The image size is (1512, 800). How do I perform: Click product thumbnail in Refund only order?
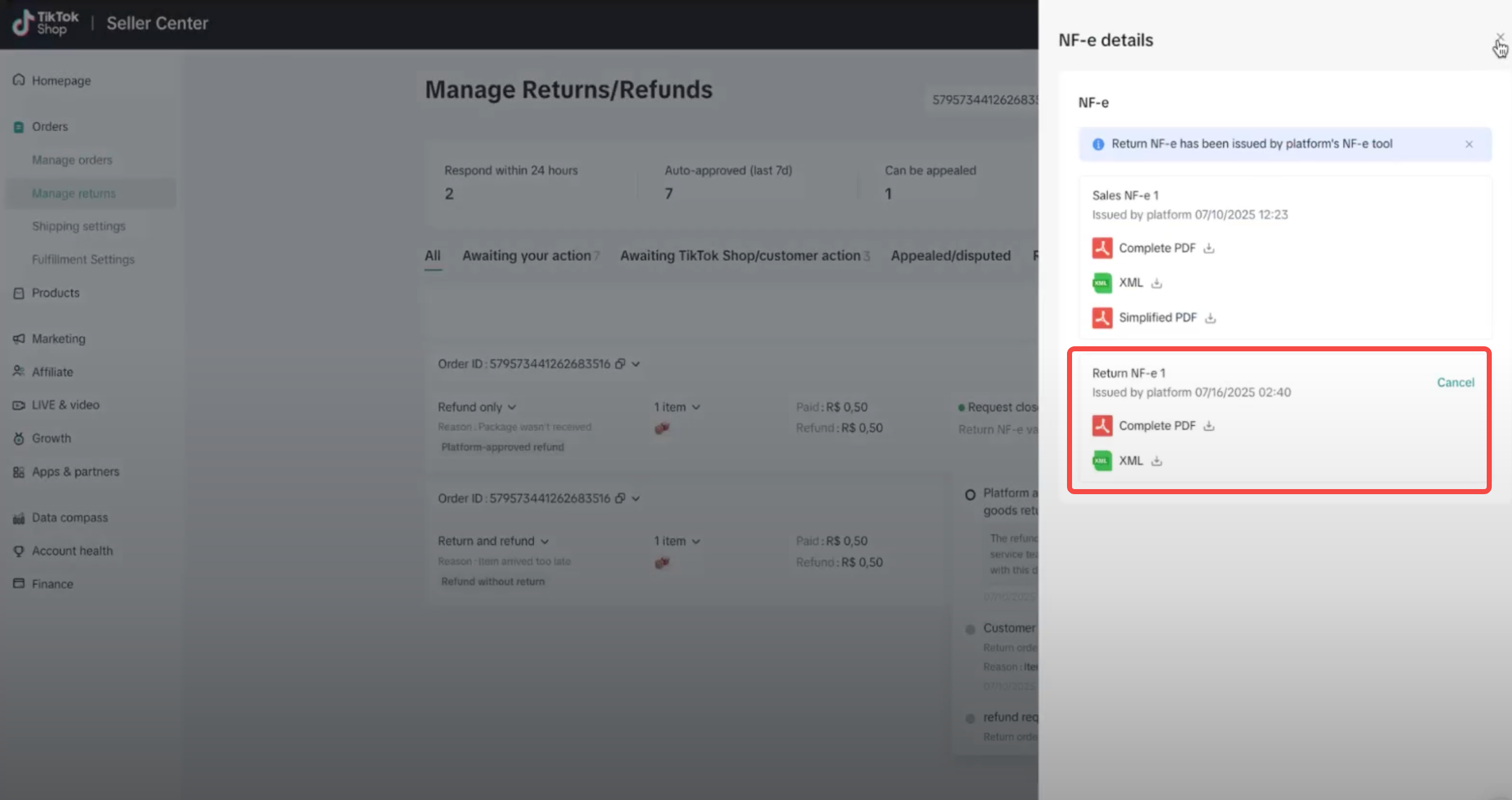tap(662, 428)
